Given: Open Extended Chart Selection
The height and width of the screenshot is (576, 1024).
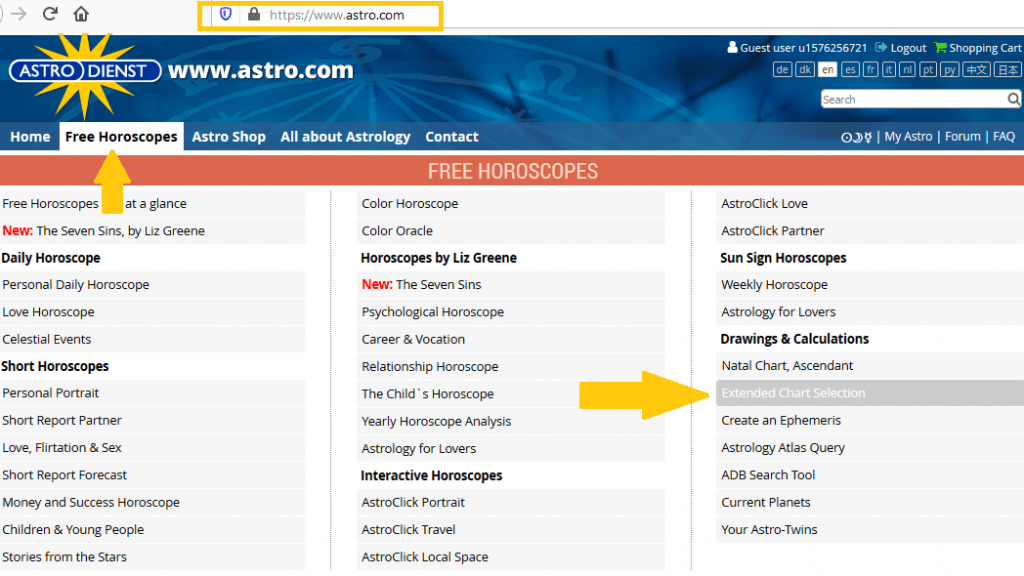Looking at the screenshot, I should (870, 393).
